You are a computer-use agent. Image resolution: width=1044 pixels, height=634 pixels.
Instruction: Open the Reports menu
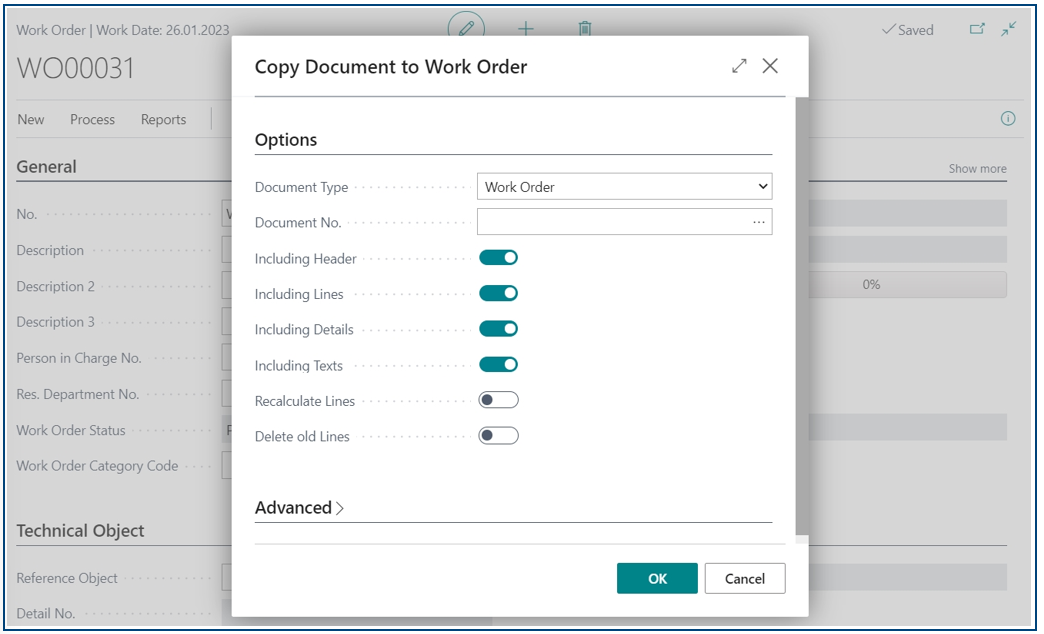coord(163,119)
